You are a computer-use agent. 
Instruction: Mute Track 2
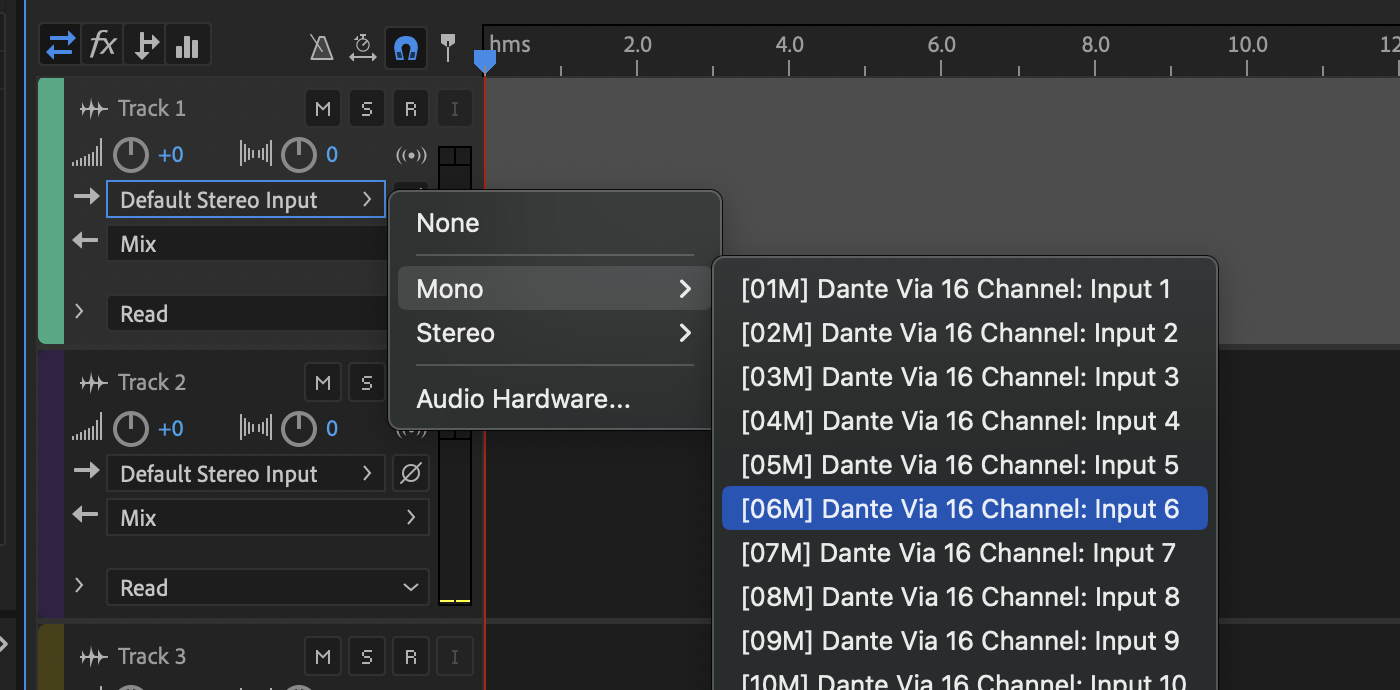point(322,383)
